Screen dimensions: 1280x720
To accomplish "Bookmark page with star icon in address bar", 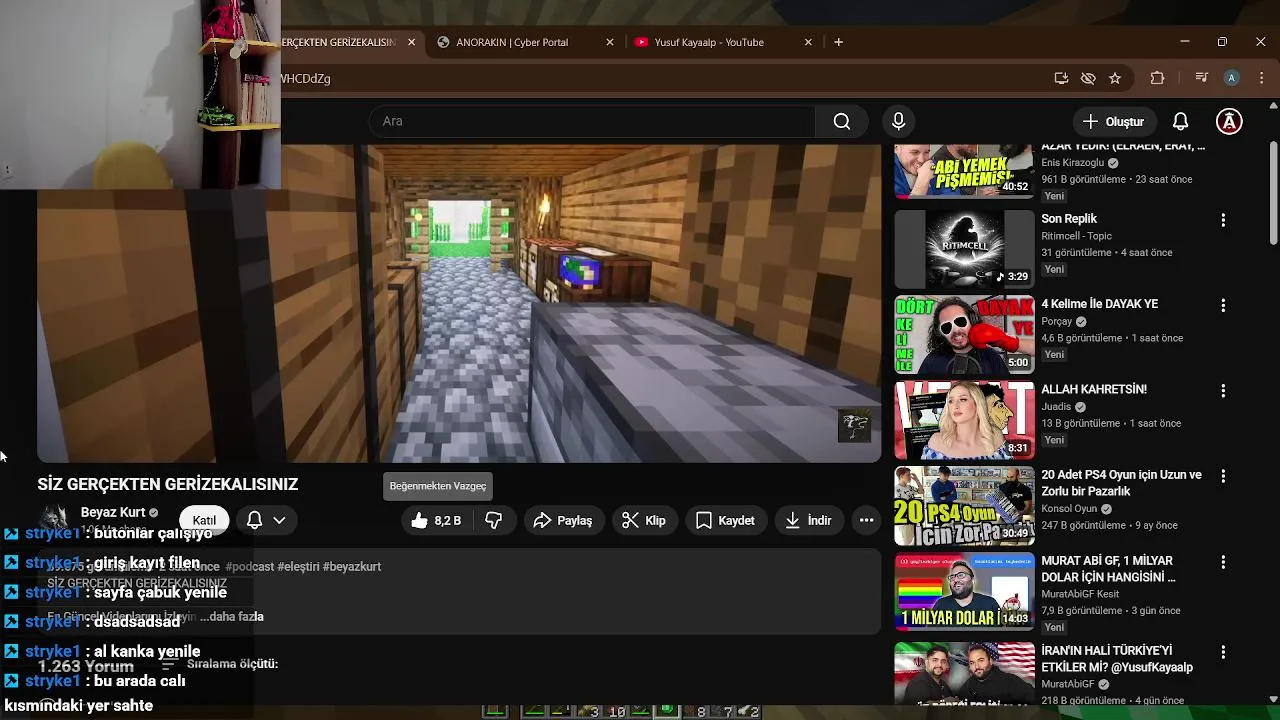I will (1115, 78).
